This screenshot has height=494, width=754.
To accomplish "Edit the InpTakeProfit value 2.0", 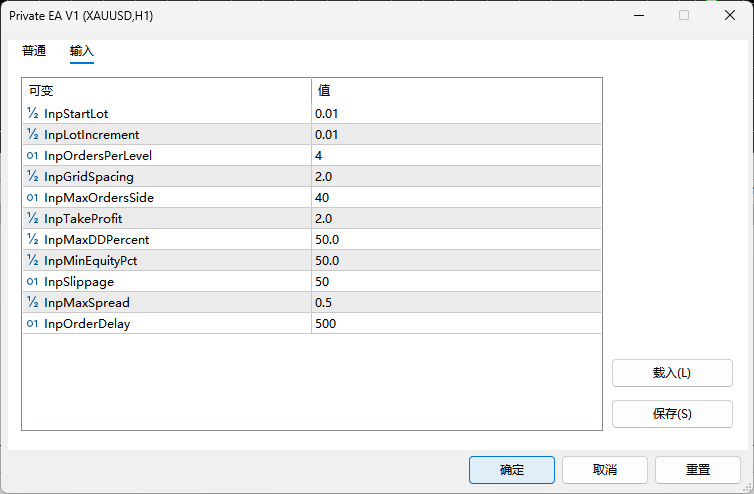I will (456, 218).
